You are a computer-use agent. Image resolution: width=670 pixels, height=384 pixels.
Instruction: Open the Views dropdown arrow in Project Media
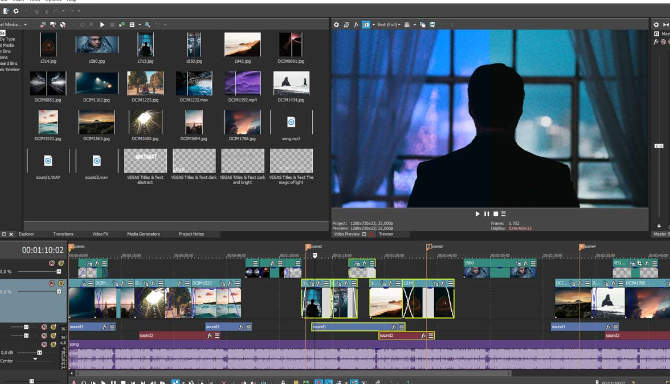tap(139, 25)
